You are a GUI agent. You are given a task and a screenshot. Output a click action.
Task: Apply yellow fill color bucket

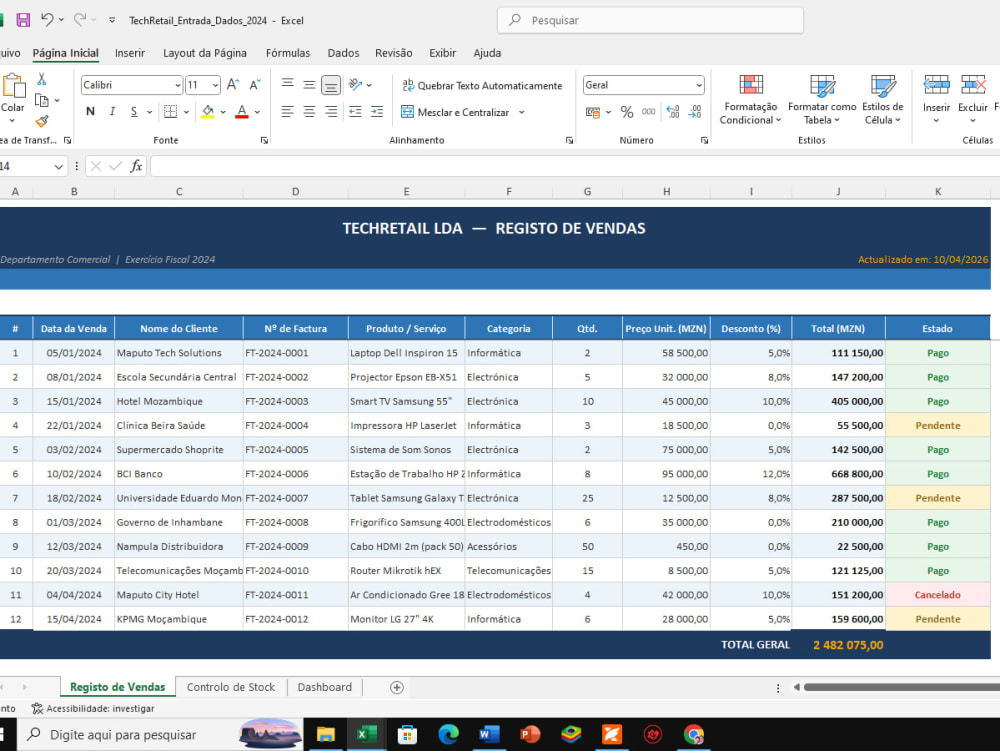point(208,112)
